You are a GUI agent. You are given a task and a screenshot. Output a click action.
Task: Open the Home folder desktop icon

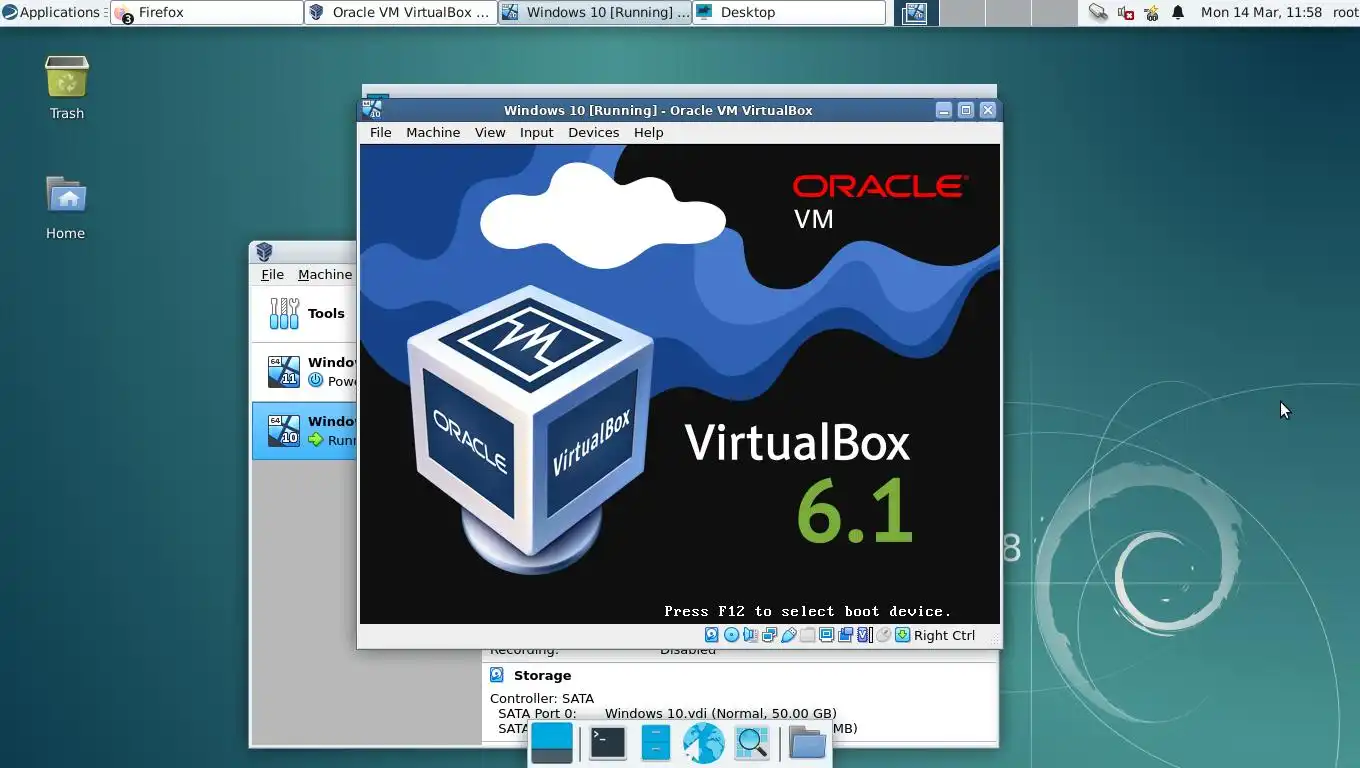(x=66, y=195)
